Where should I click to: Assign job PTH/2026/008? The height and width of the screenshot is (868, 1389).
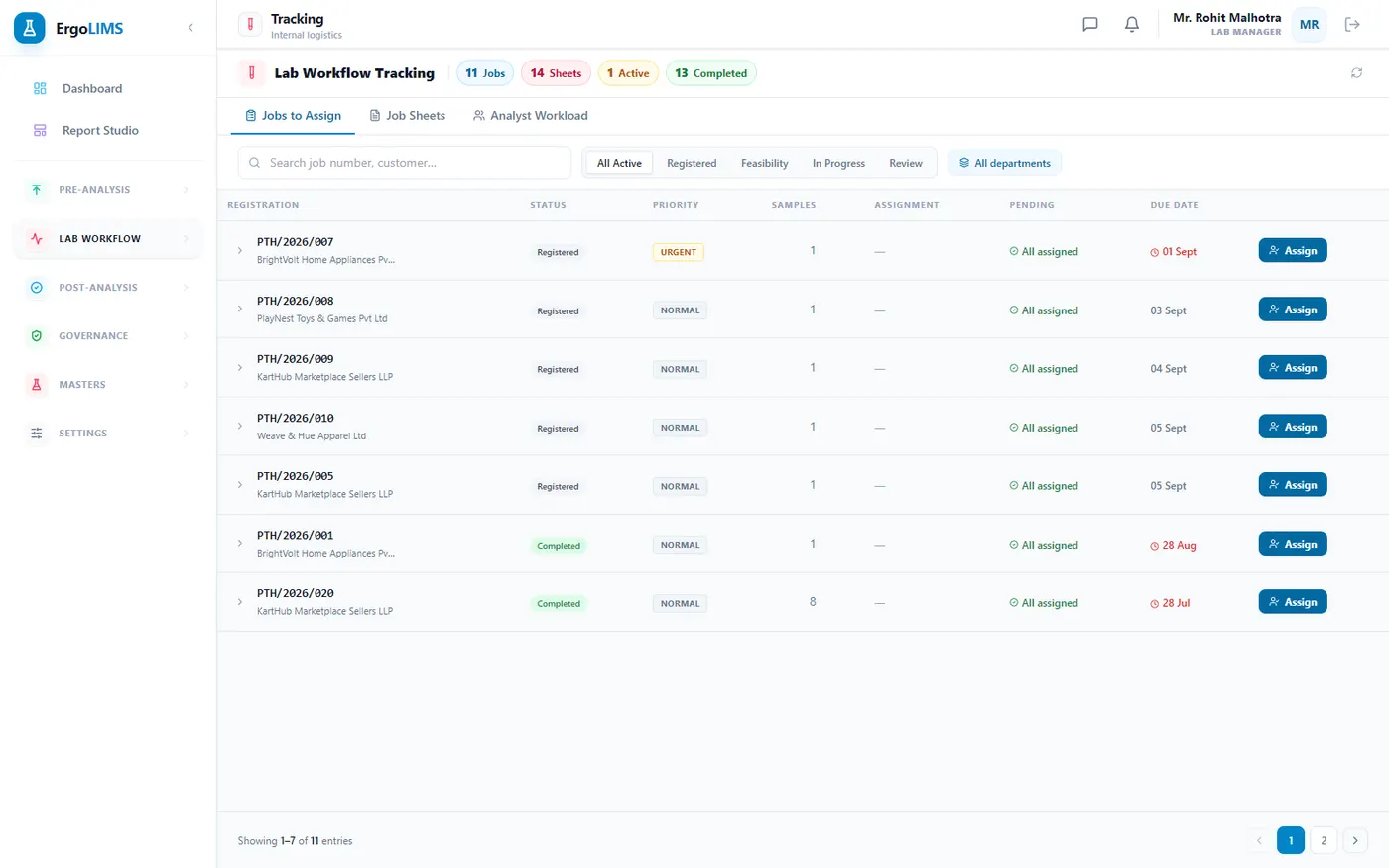tap(1293, 310)
